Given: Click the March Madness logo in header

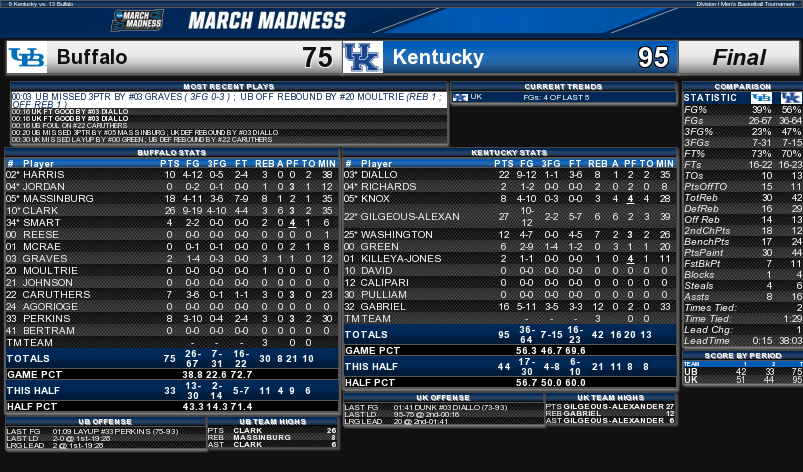Looking at the screenshot, I should pyautogui.click(x=137, y=20).
